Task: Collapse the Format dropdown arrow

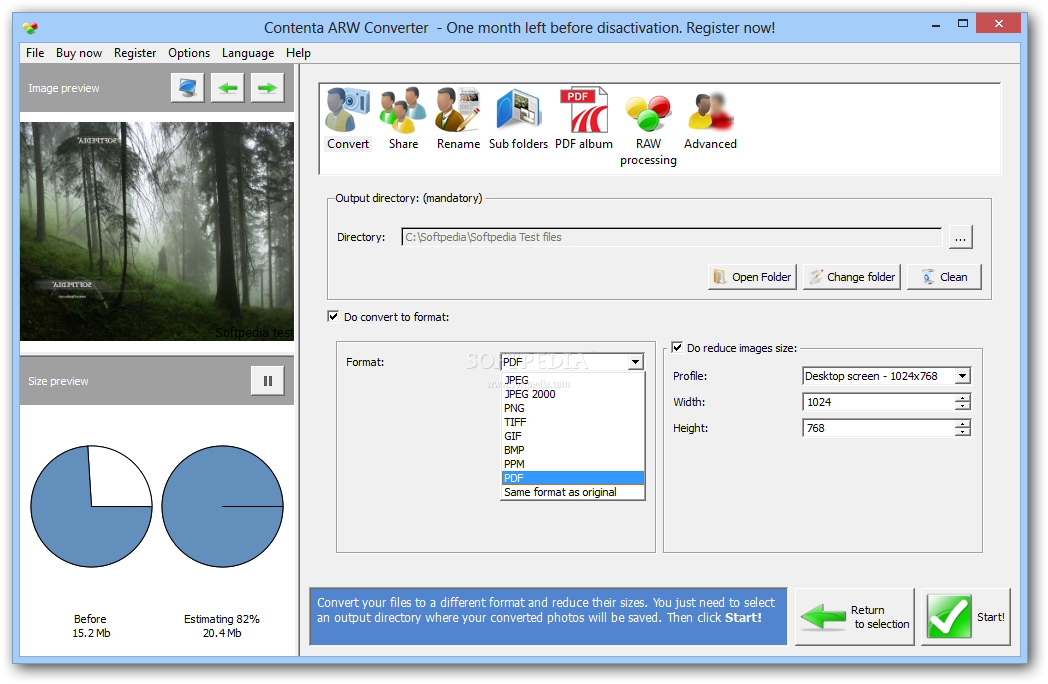Action: (x=635, y=362)
